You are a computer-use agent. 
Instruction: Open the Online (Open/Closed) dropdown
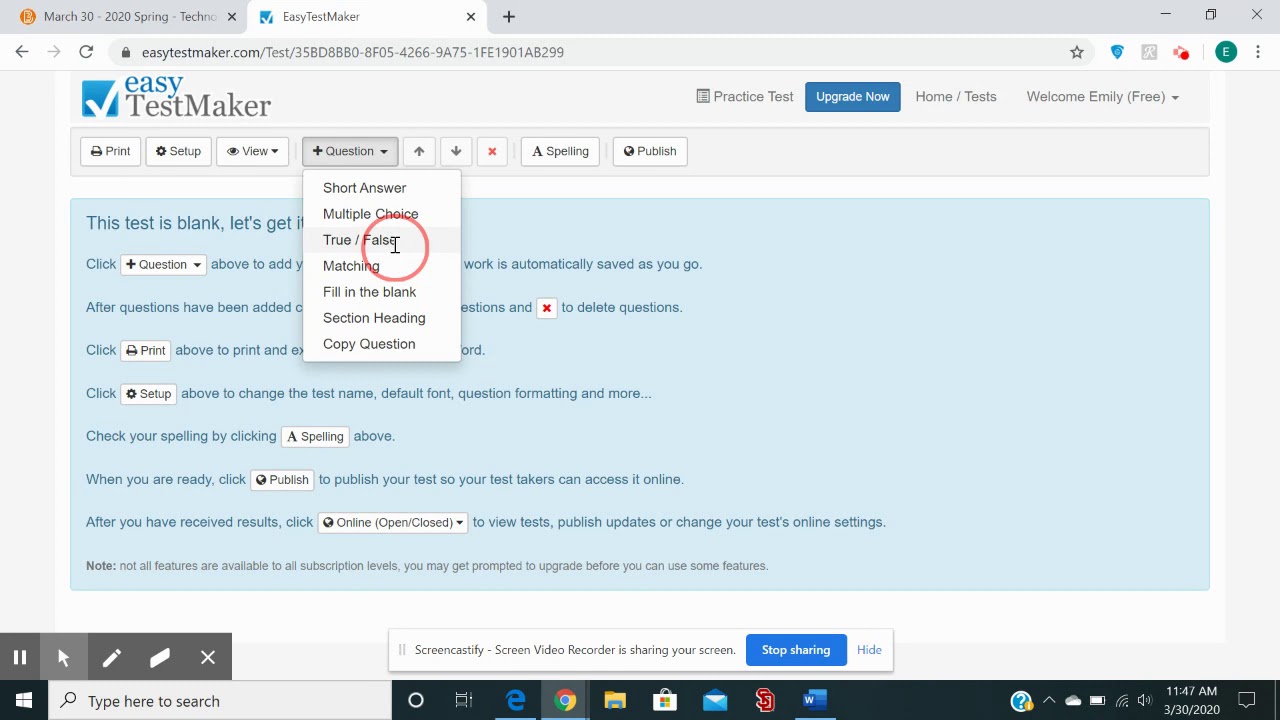coord(393,522)
